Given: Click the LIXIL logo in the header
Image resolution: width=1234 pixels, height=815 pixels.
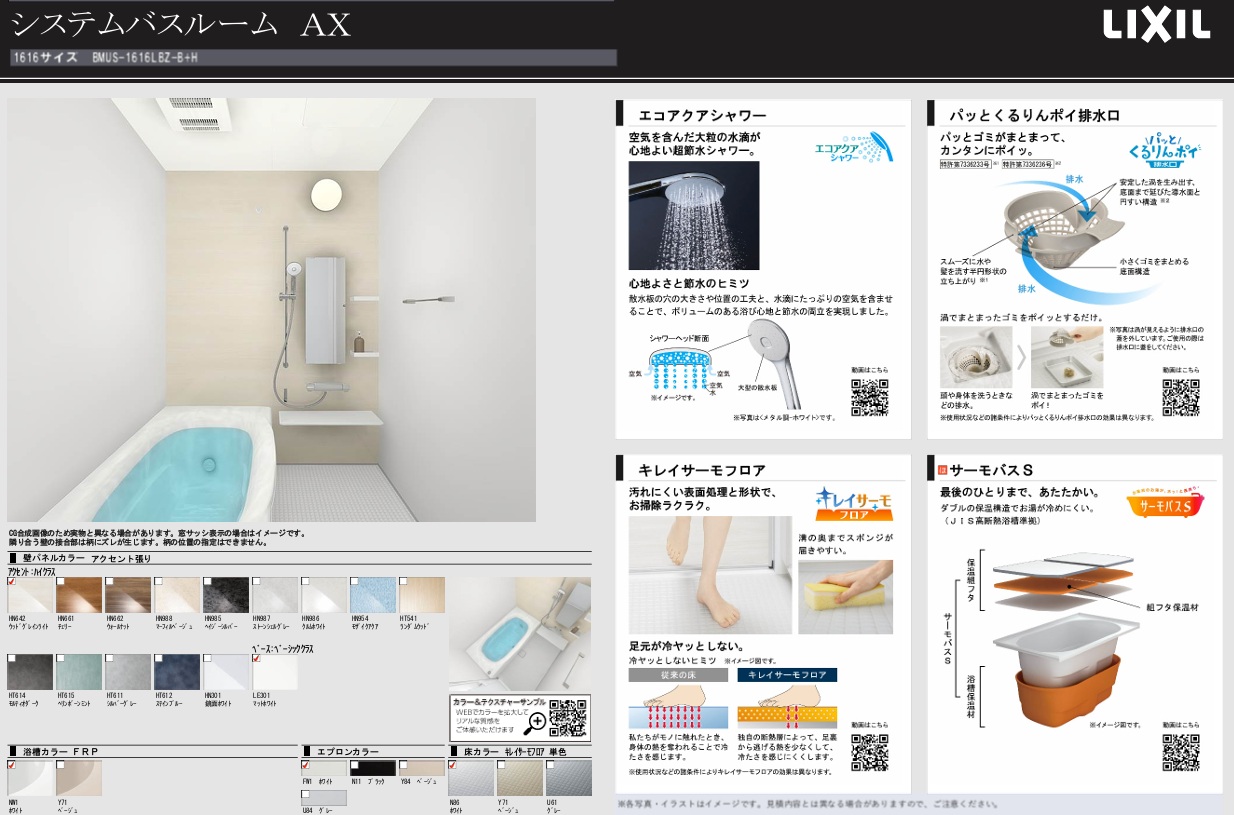Looking at the screenshot, I should click(x=1156, y=25).
